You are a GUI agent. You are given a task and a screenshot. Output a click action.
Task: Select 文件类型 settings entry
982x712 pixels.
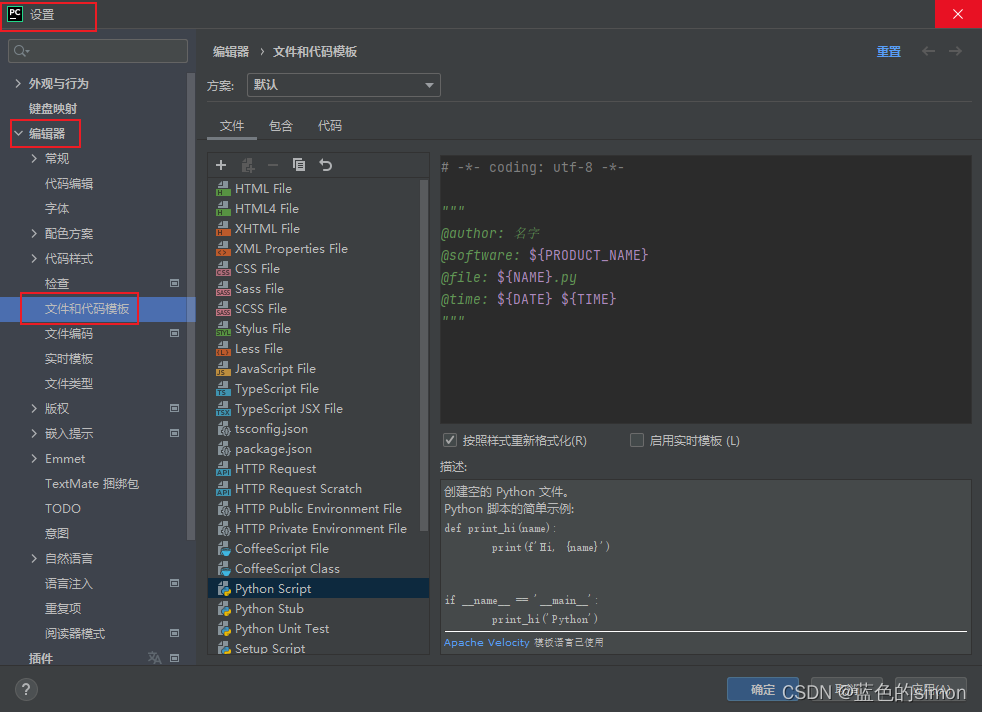69,384
